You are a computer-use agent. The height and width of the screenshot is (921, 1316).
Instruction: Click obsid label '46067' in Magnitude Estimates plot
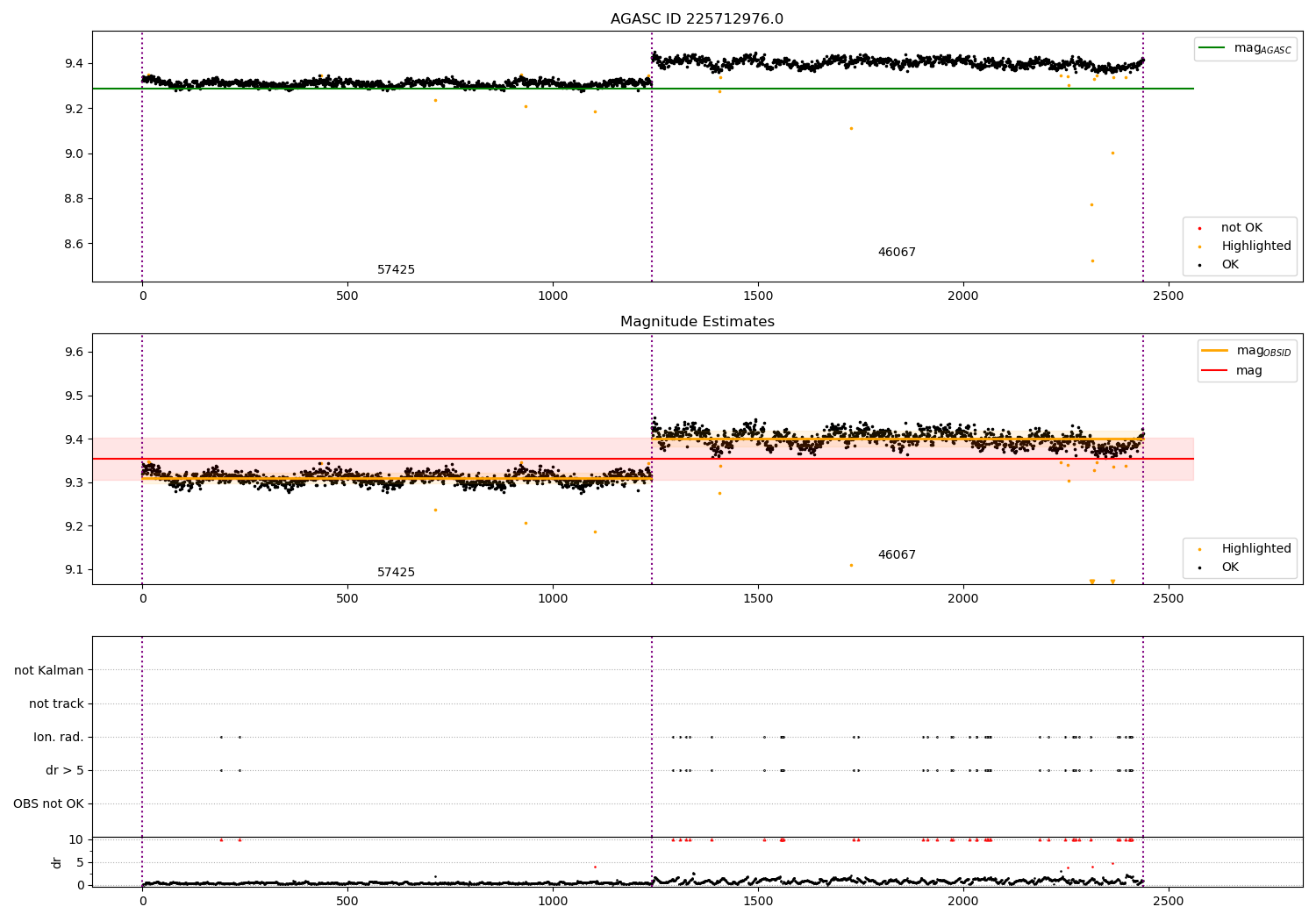point(897,555)
